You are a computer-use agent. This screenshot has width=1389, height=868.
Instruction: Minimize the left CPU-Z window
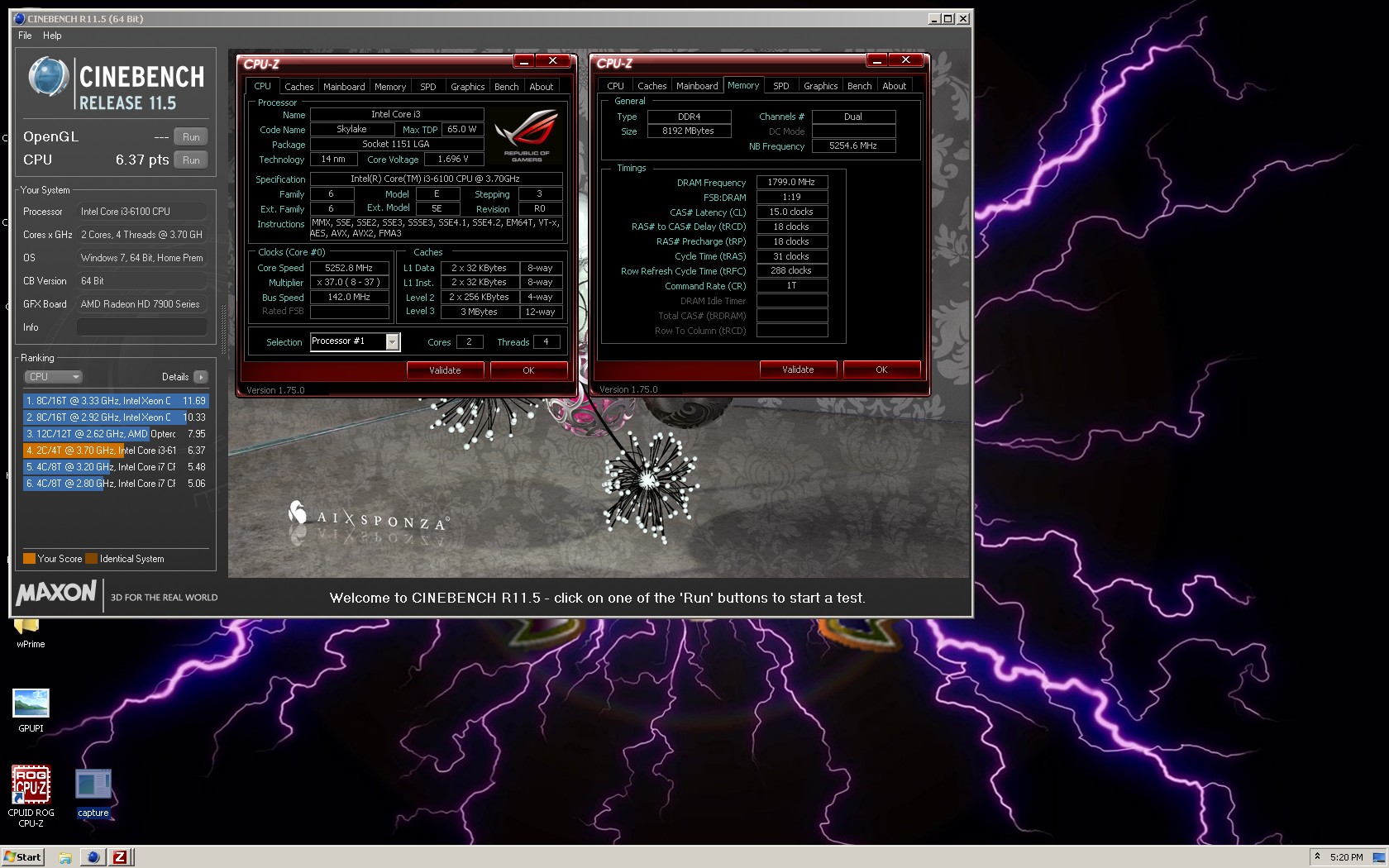524,61
